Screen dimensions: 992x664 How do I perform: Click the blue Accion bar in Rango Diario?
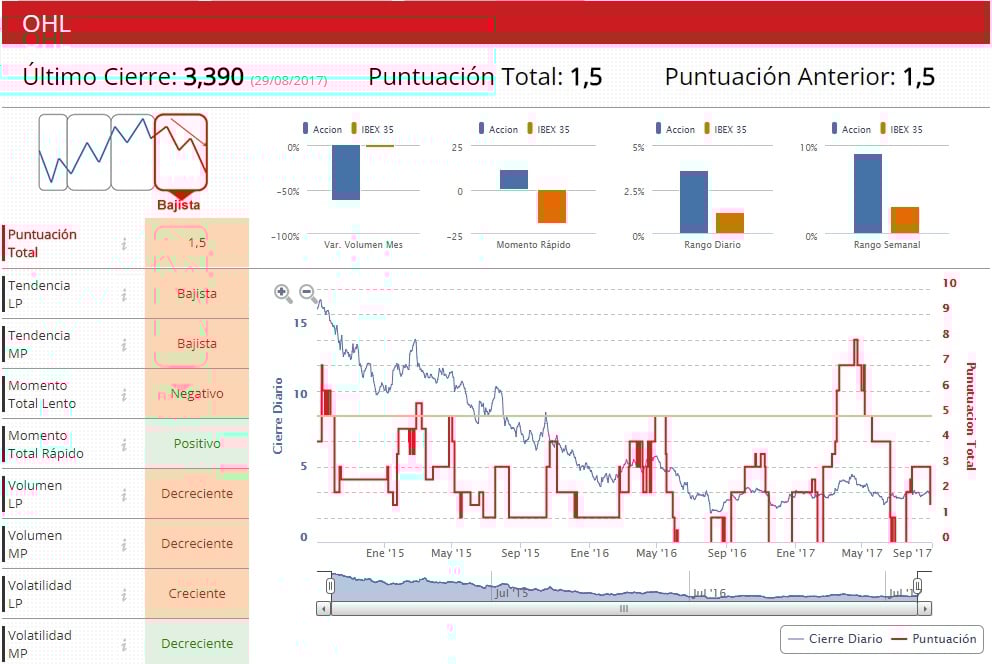click(x=694, y=202)
